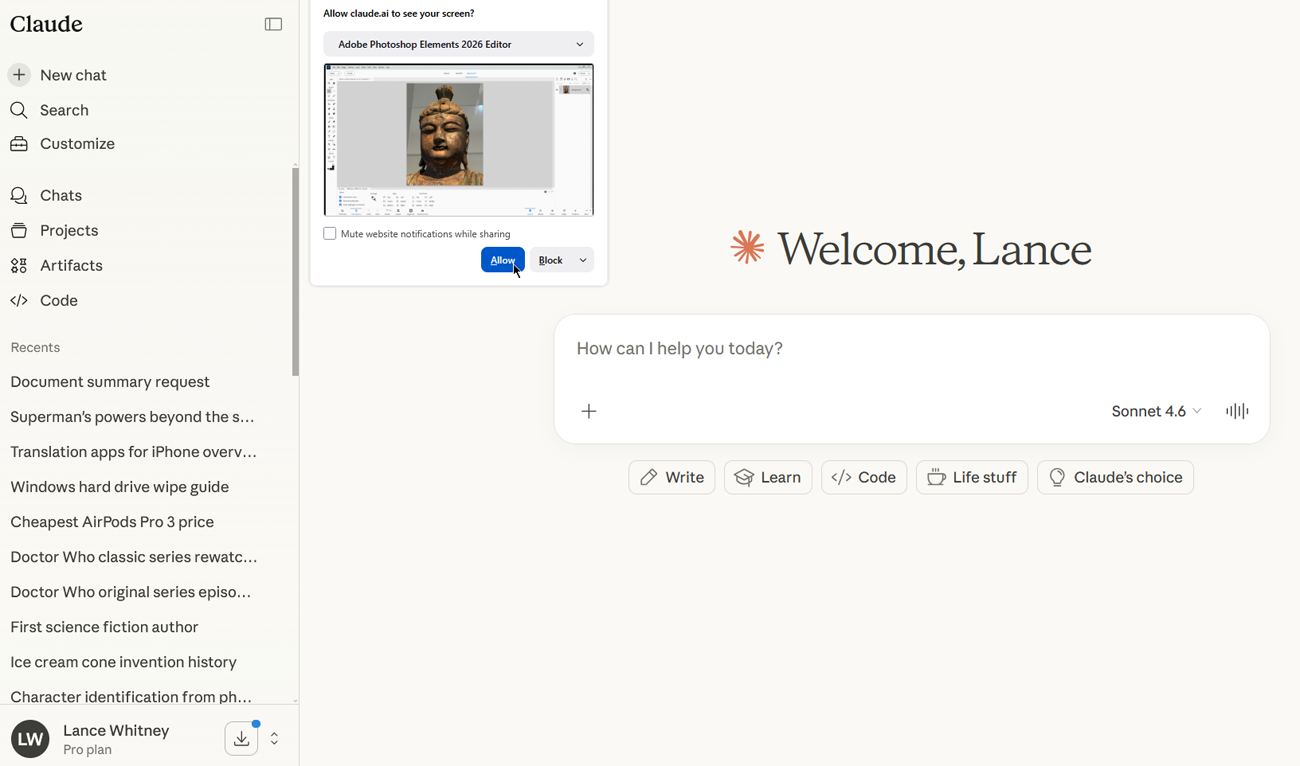Open Windows hard drive wipe guide chat
The width and height of the screenshot is (1300, 766).
pyautogui.click(x=119, y=487)
